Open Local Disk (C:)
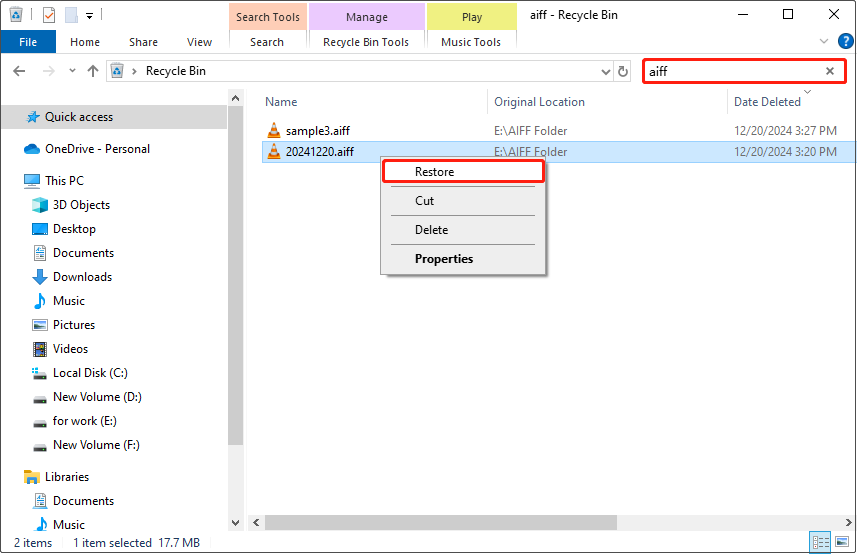This screenshot has width=858, height=555. point(90,373)
